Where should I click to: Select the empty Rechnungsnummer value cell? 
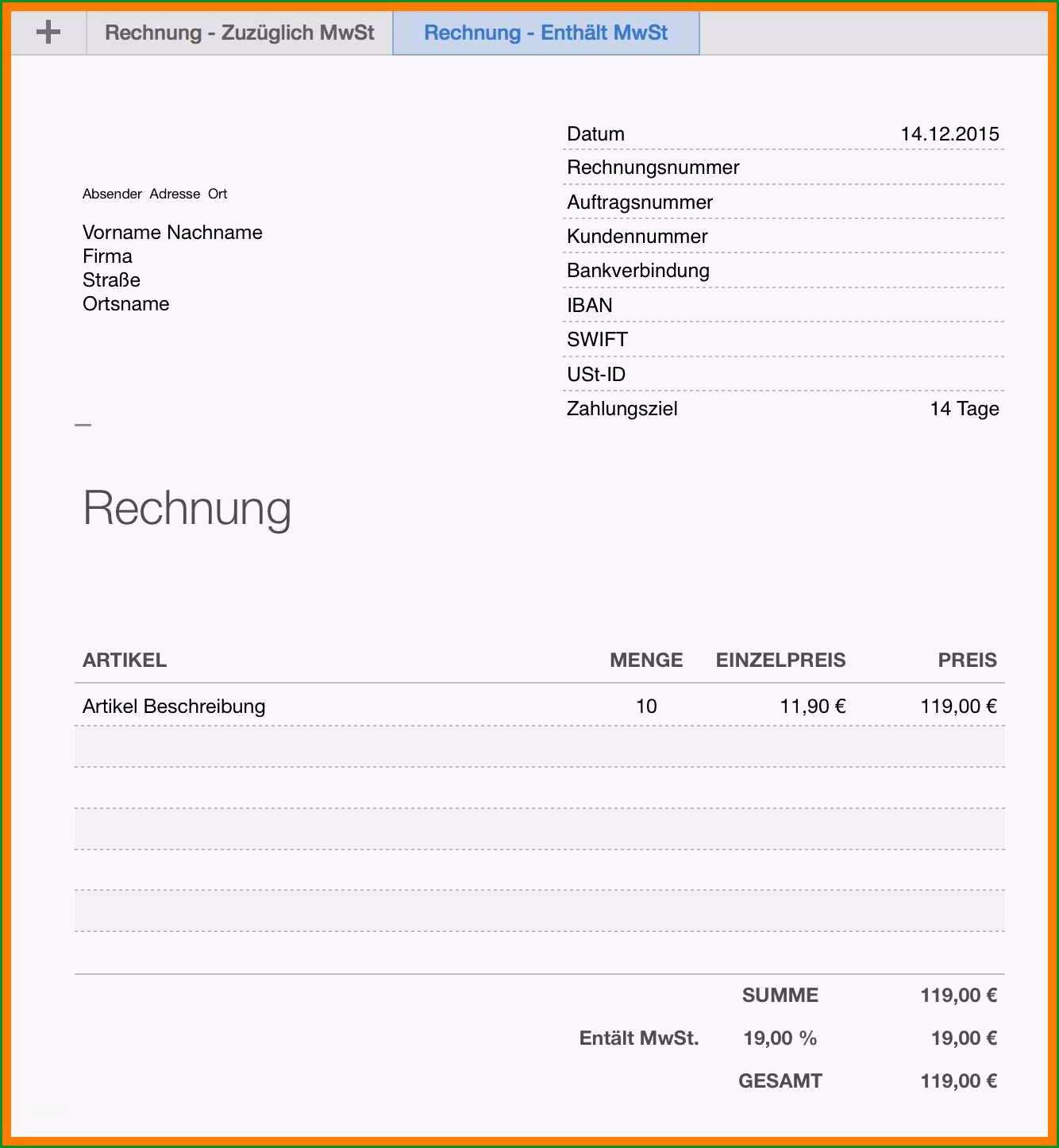[x=873, y=168]
